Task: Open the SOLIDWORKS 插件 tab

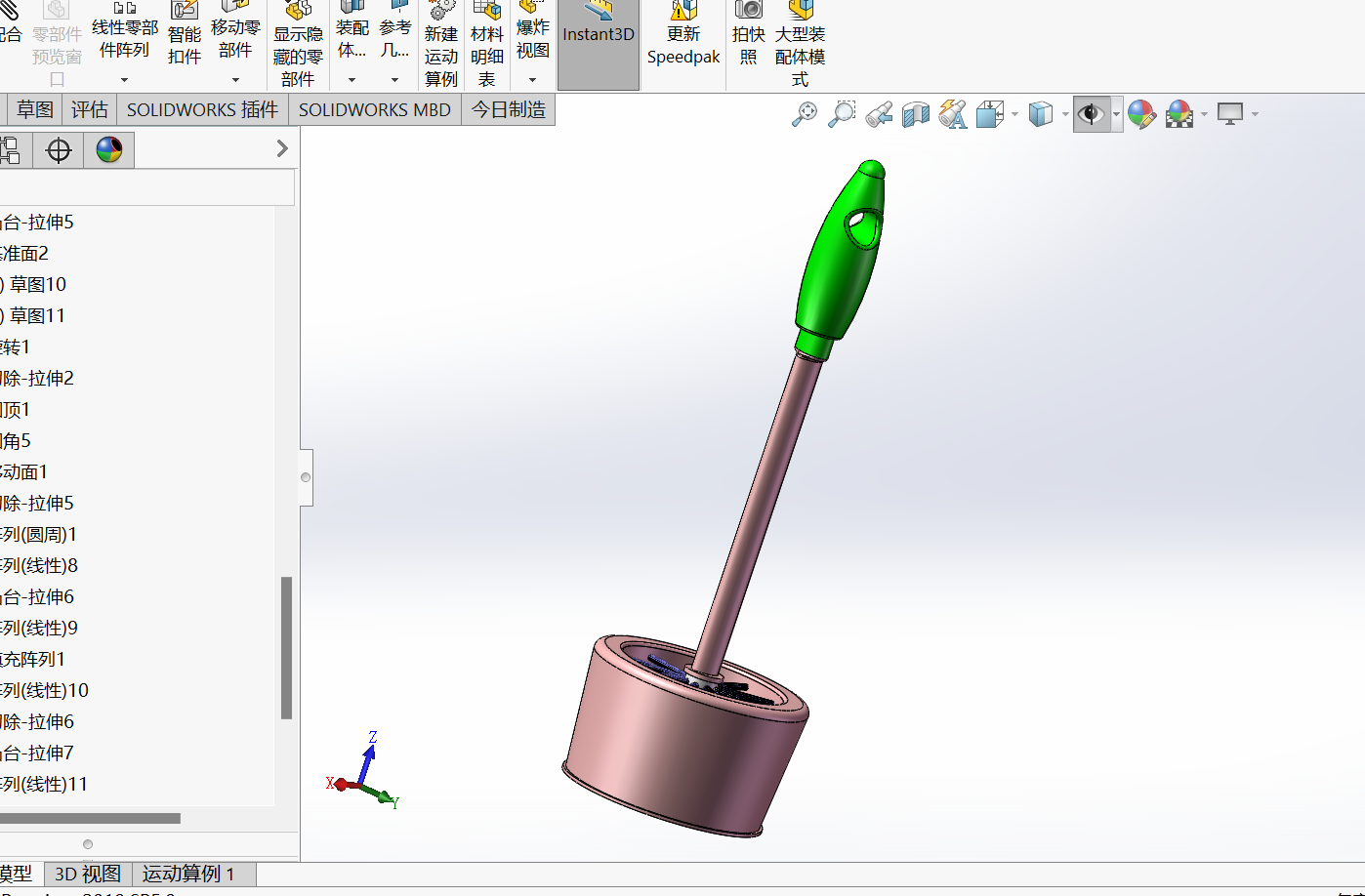Action: 203,109
